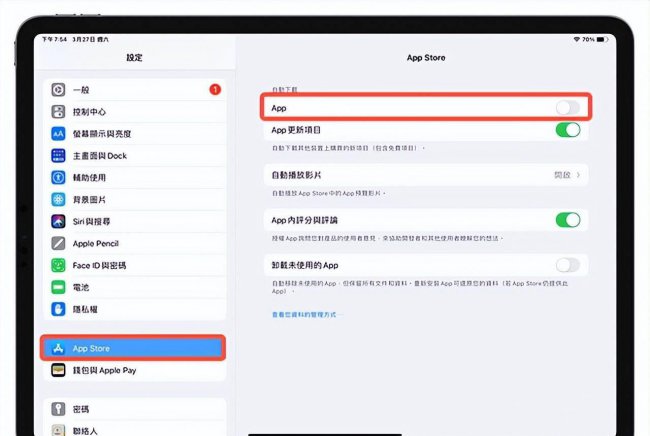Viewport: 650px width, 436px height.
Task: Select 控制中心 in settings sidebar
Action: click(x=135, y=111)
